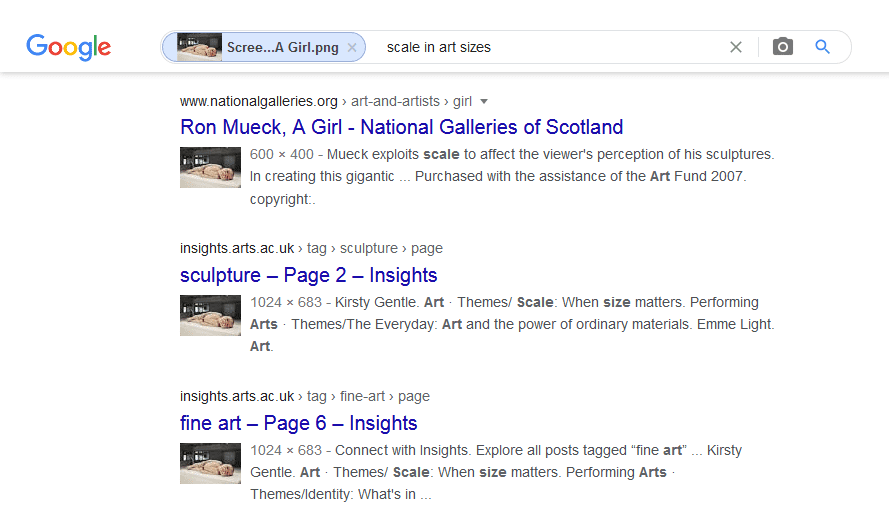
Task: Open 'Ron Mueck, A Girl' result link
Action: pos(401,127)
